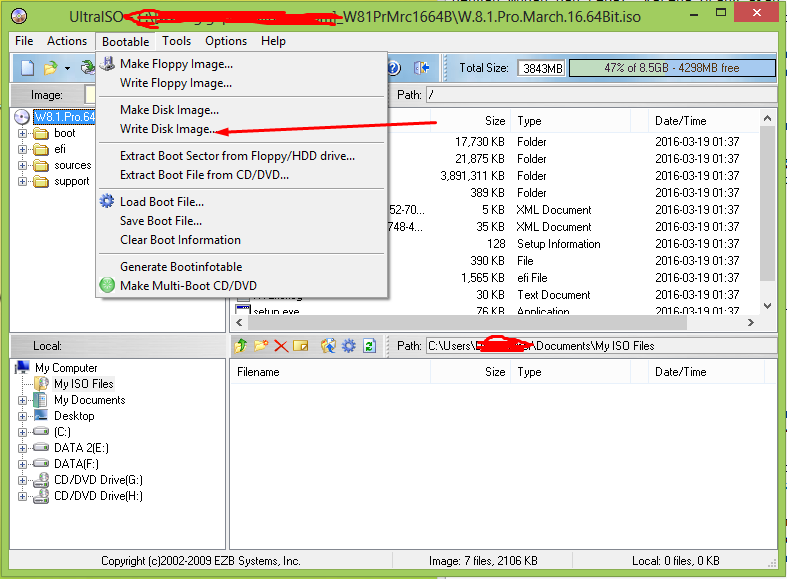The width and height of the screenshot is (787, 579).
Task: Click the Desktop icon in Local tree
Action: tap(41, 415)
